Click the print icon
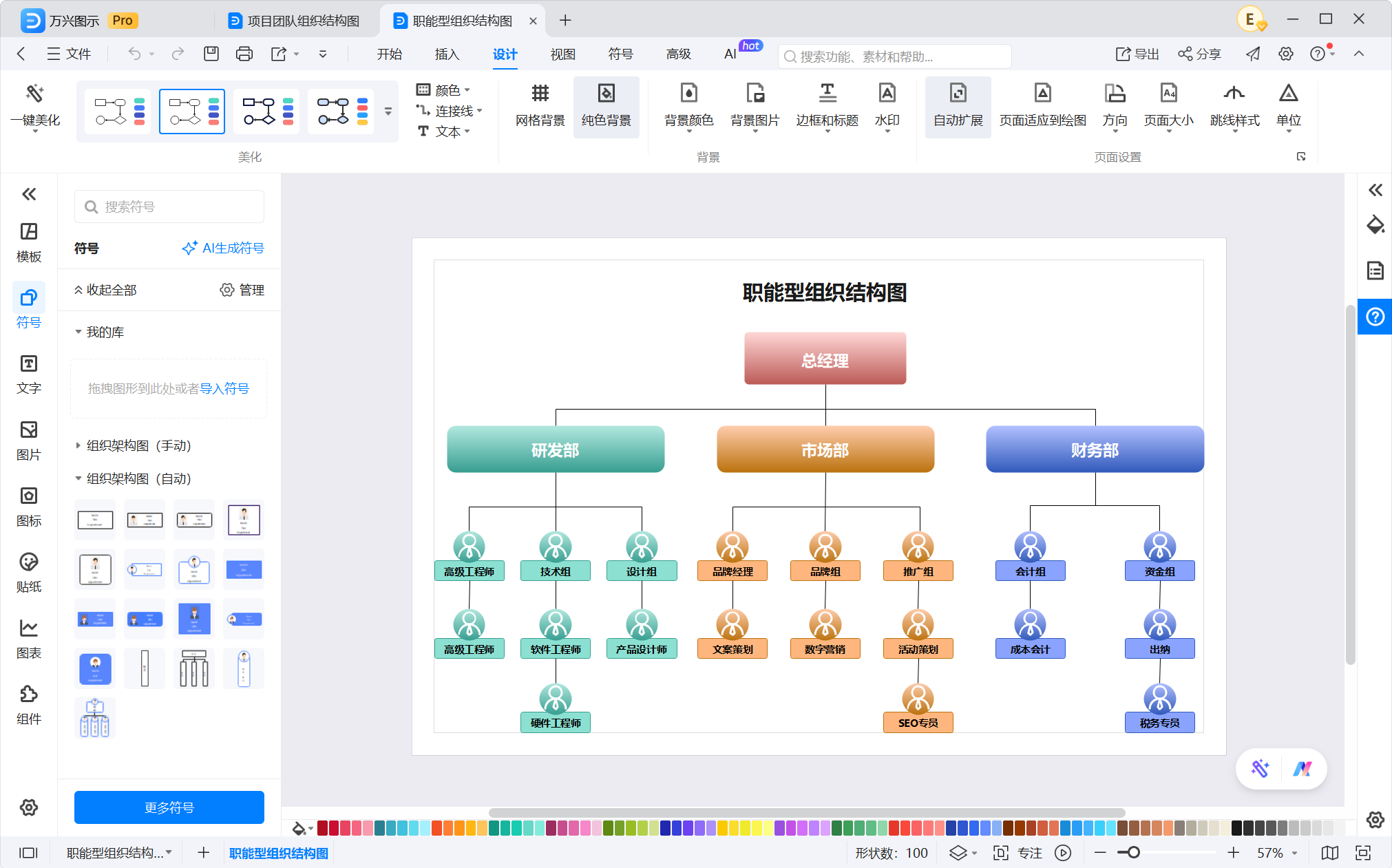This screenshot has width=1392, height=868. [244, 54]
